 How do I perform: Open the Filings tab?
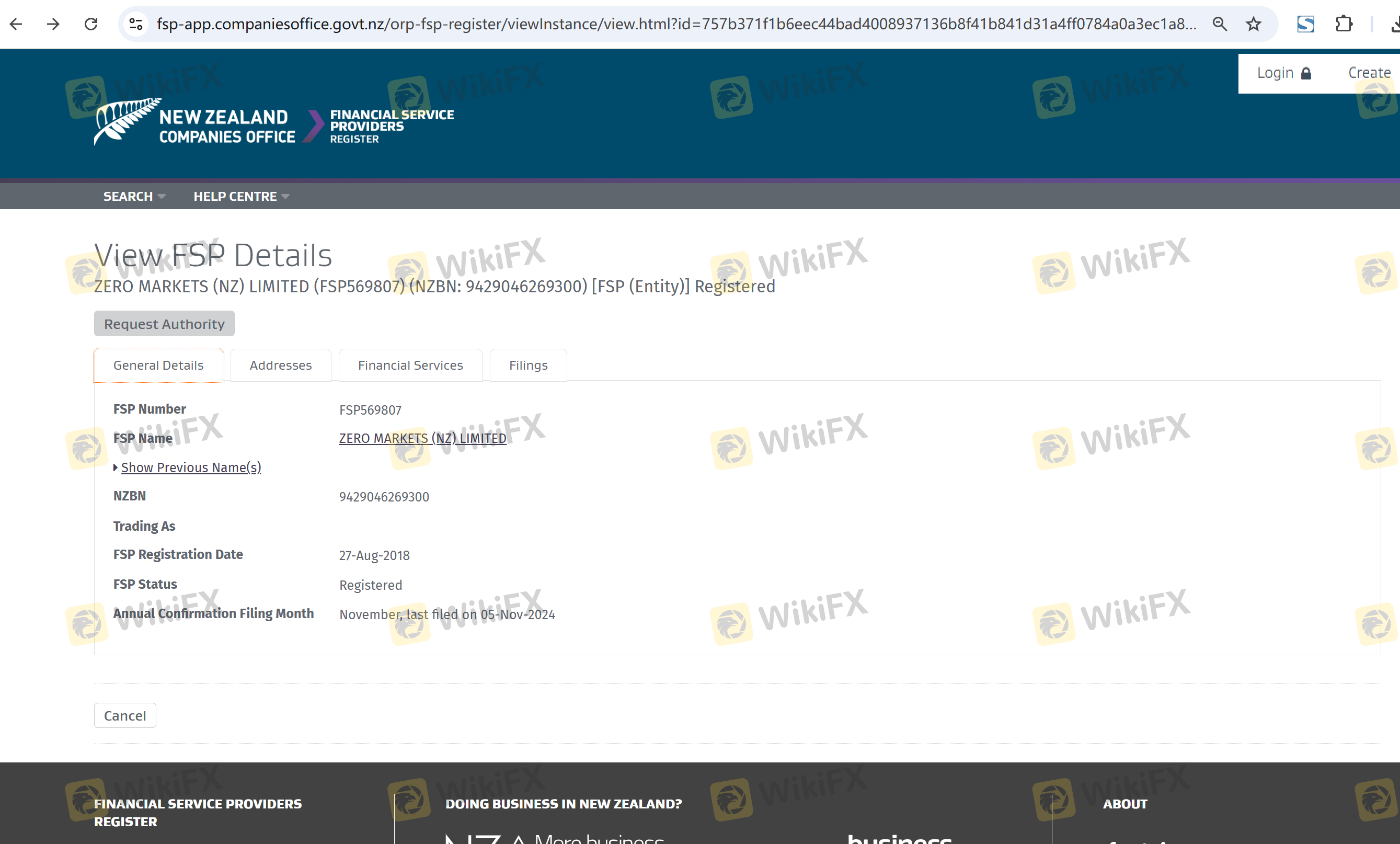528,366
